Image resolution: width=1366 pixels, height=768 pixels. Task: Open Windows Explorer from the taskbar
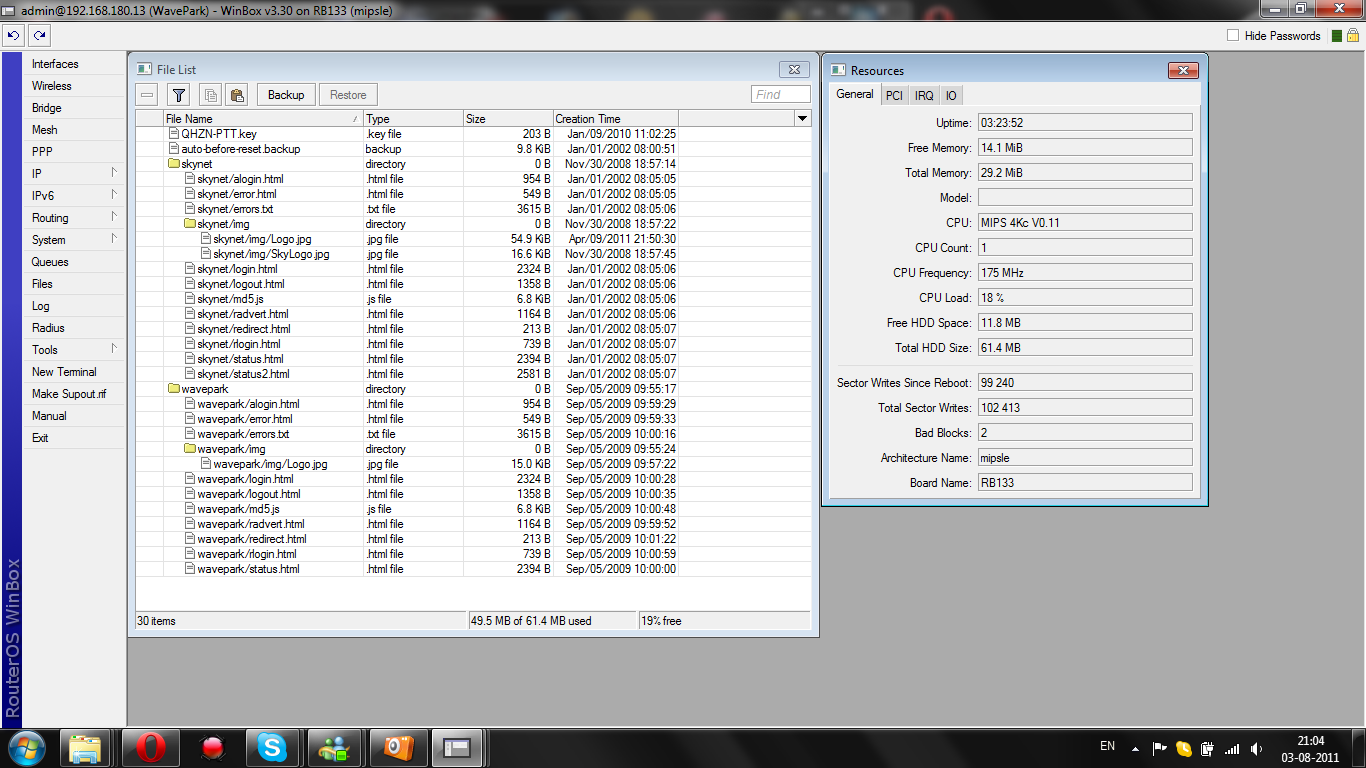(86, 747)
